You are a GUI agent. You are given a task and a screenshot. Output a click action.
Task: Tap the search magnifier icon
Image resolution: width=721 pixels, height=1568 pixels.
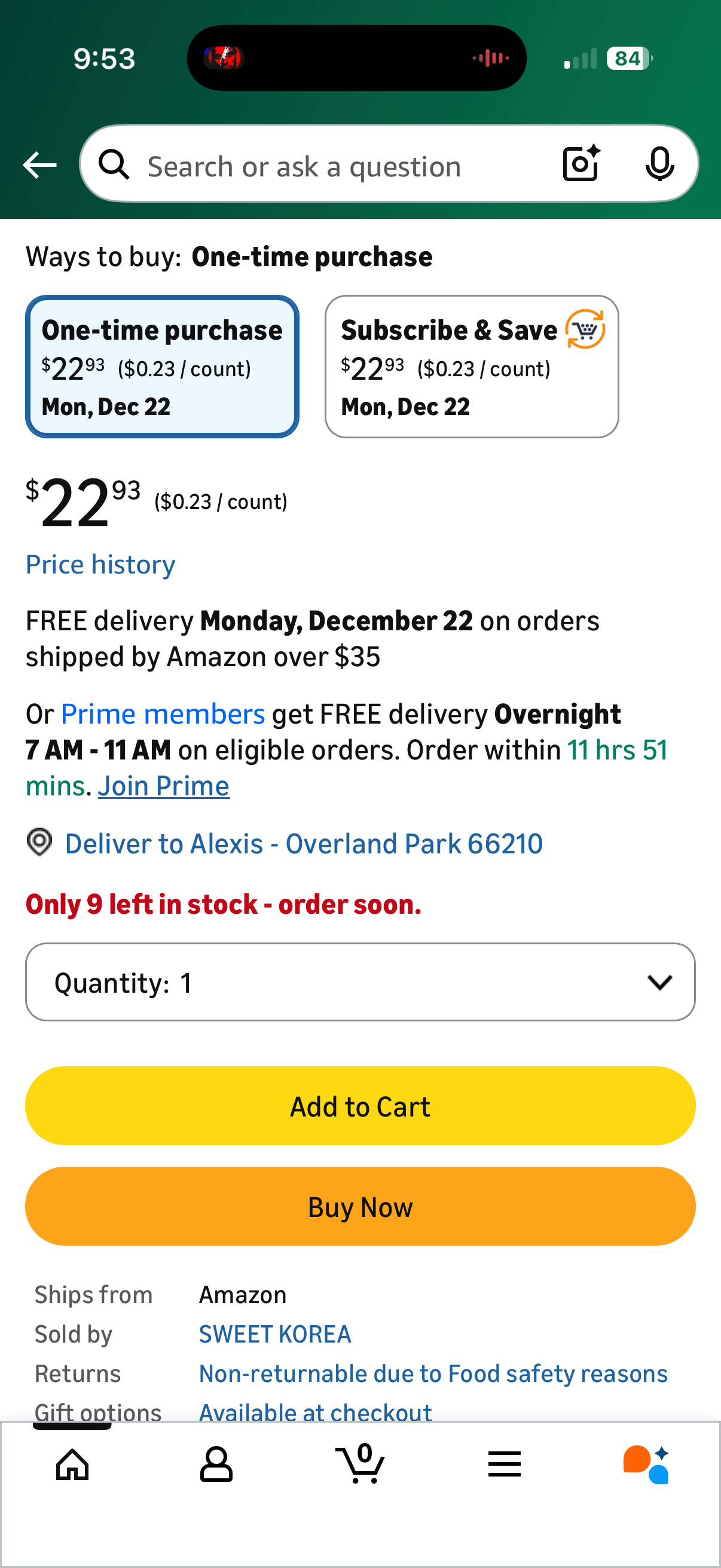pos(114,165)
